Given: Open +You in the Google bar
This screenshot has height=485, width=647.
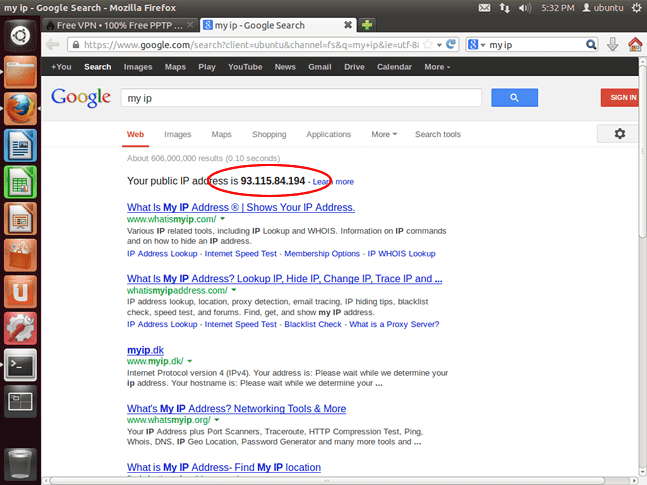Looking at the screenshot, I should (x=61, y=67).
